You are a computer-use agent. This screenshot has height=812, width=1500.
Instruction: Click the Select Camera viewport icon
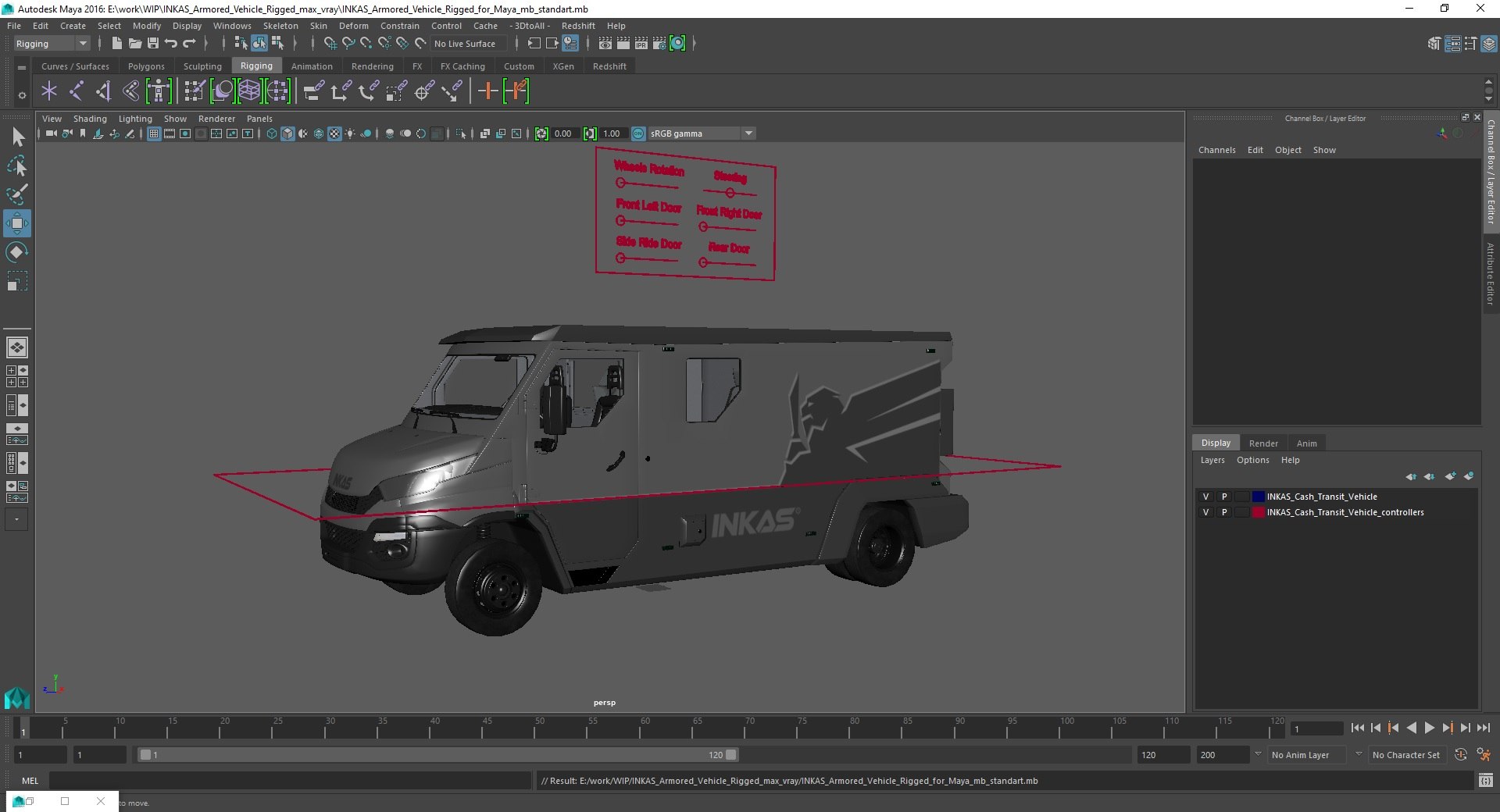point(51,134)
